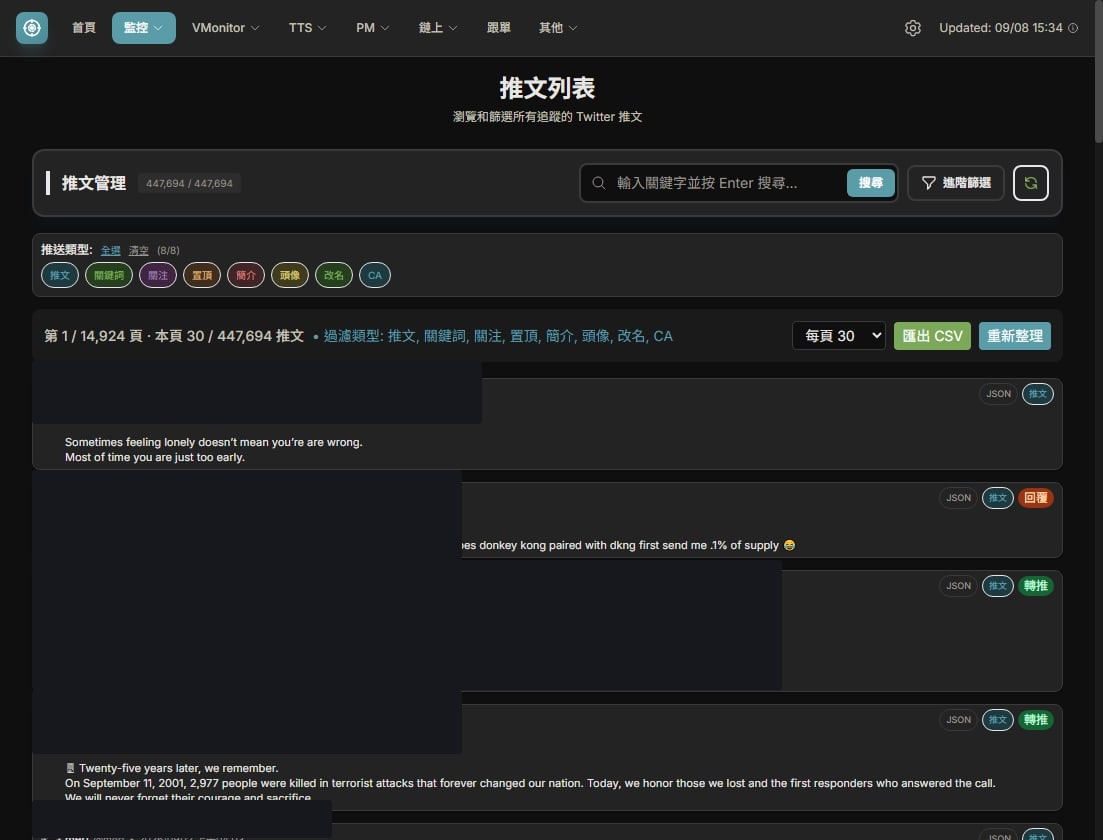The image size is (1103, 840).
Task: Click the info icon beside Updated time
Action: [1073, 28]
